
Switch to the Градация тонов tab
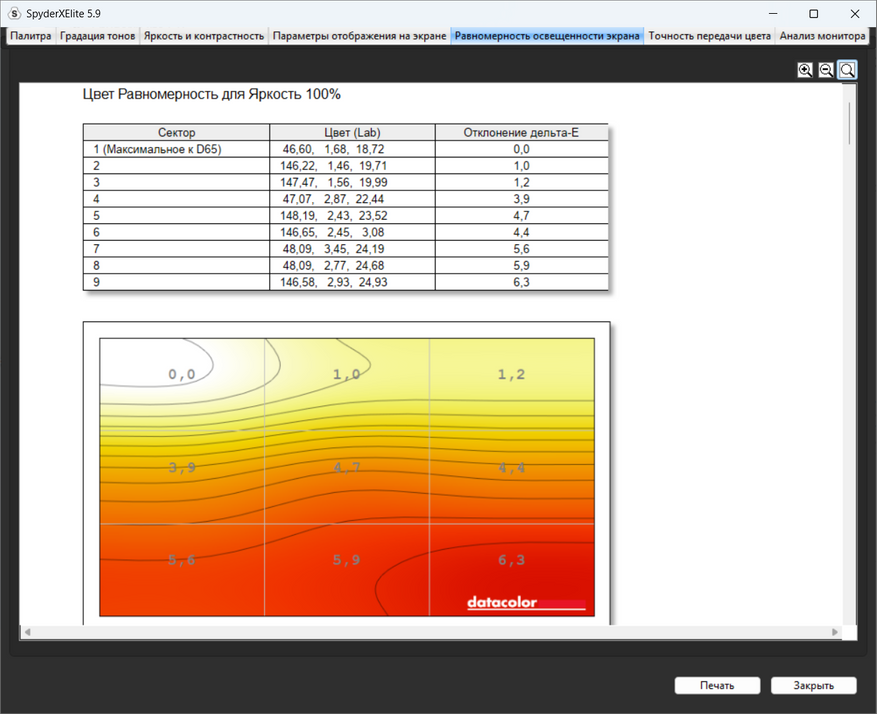tap(98, 36)
